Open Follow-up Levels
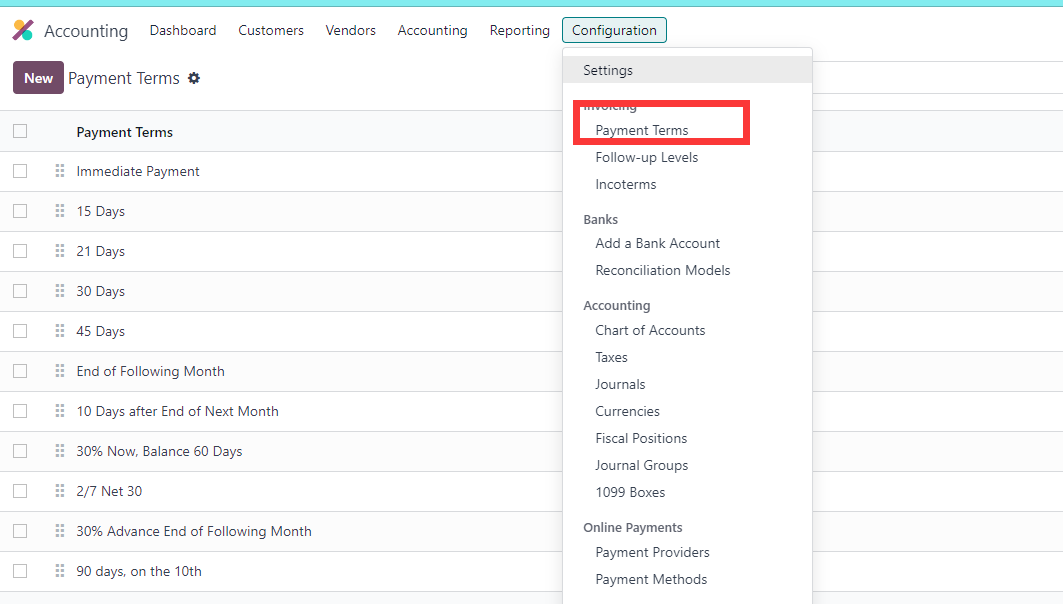Image resolution: width=1063 pixels, height=604 pixels. pyautogui.click(x=647, y=157)
